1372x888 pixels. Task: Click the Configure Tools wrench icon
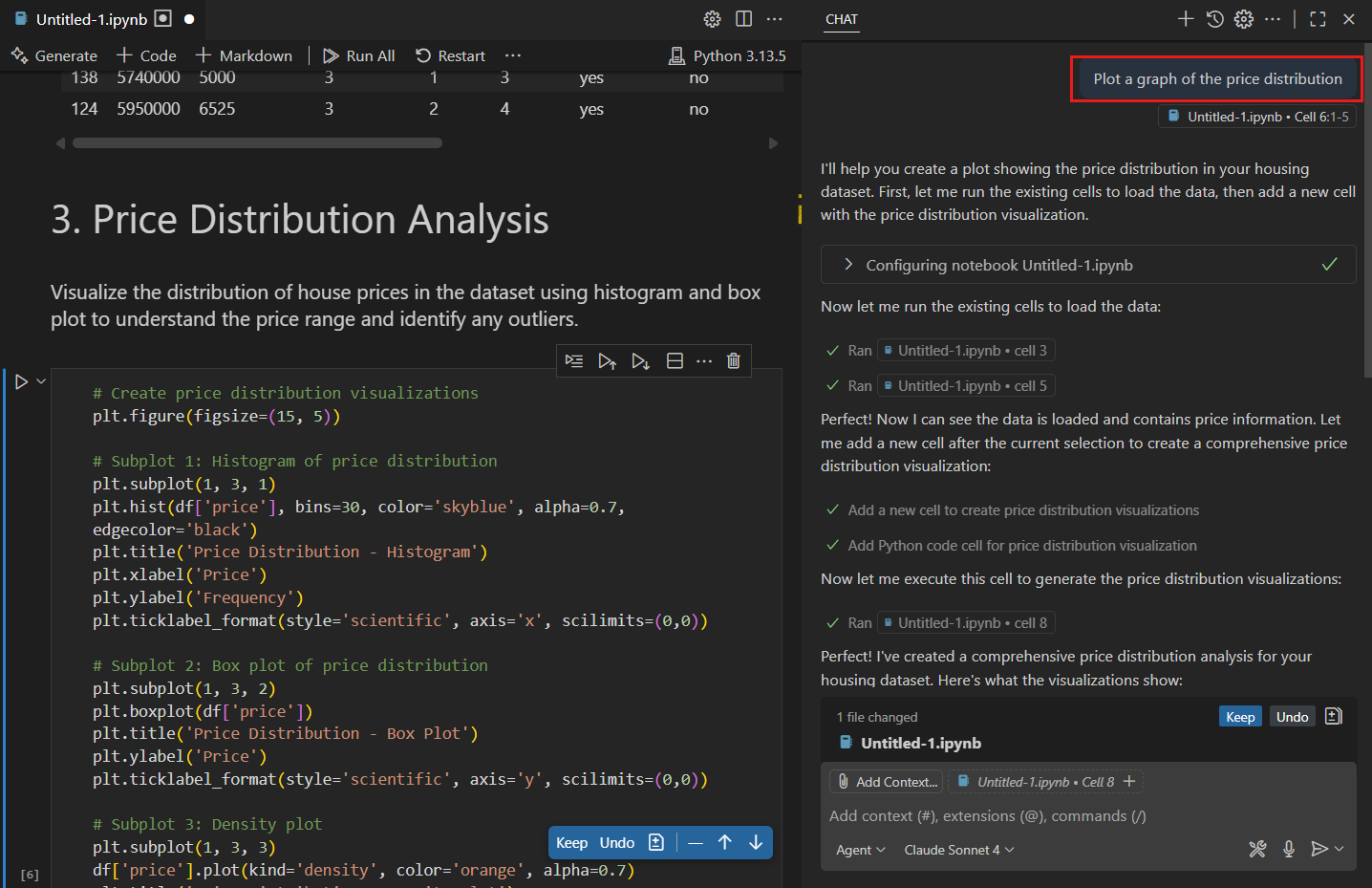[1257, 849]
